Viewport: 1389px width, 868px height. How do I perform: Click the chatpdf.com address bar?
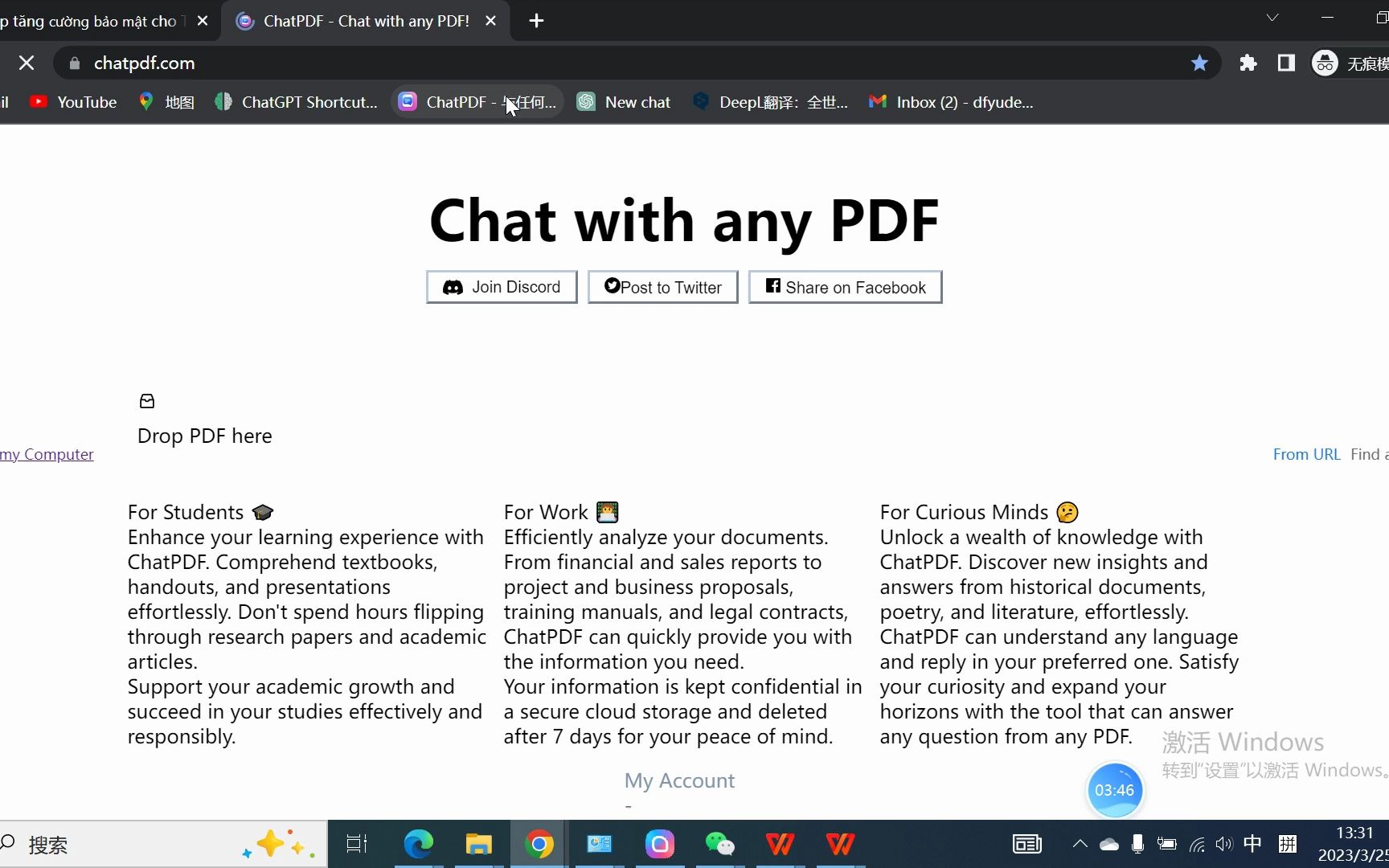[627, 63]
